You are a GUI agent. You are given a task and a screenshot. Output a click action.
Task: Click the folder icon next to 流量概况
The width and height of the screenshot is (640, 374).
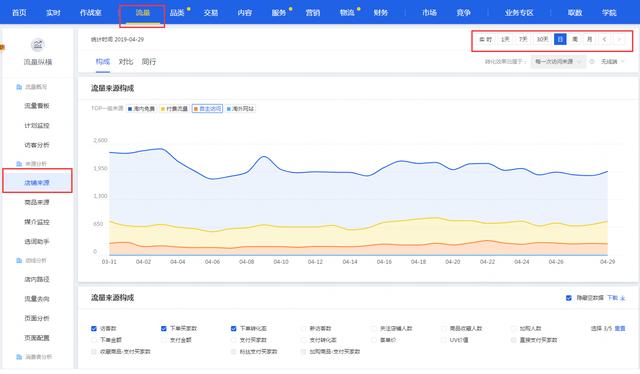coord(19,87)
